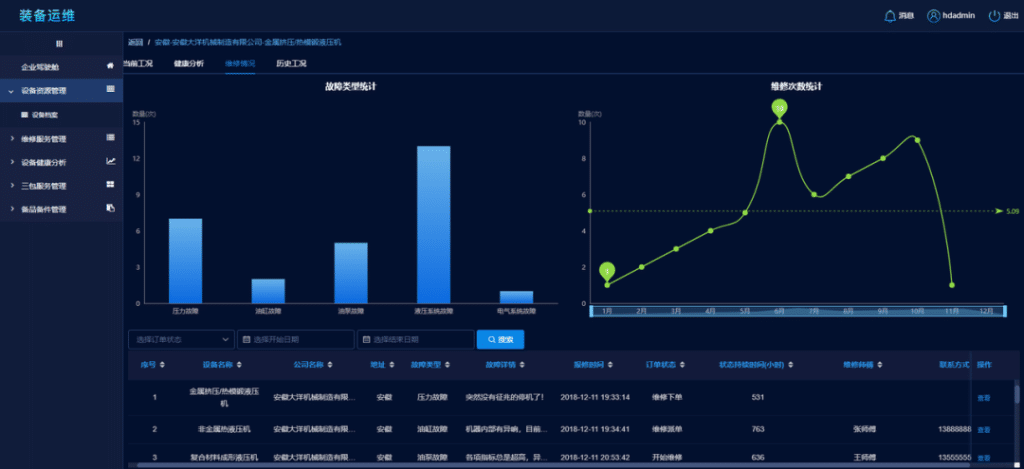Image resolution: width=1024 pixels, height=469 pixels.
Task: Switch to the 历史工况 tab
Action: [291, 63]
